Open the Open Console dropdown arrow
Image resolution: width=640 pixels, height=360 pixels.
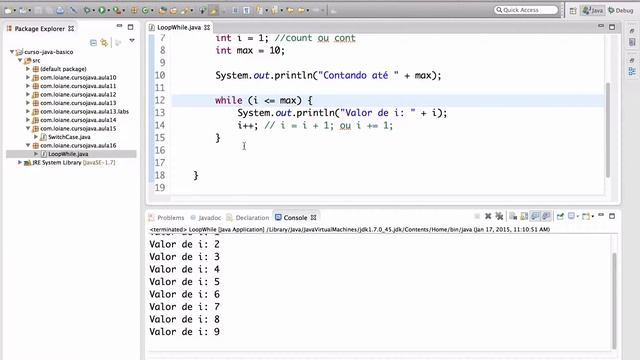tap(593, 216)
